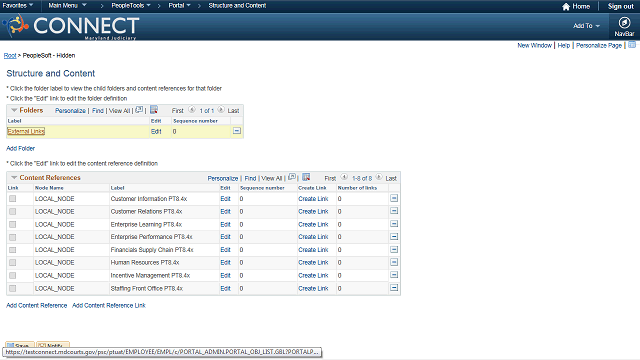Viewport: 640px width, 360px height.
Task: Create Link for Staffing Front Office PT8.4x
Action: [313, 289]
